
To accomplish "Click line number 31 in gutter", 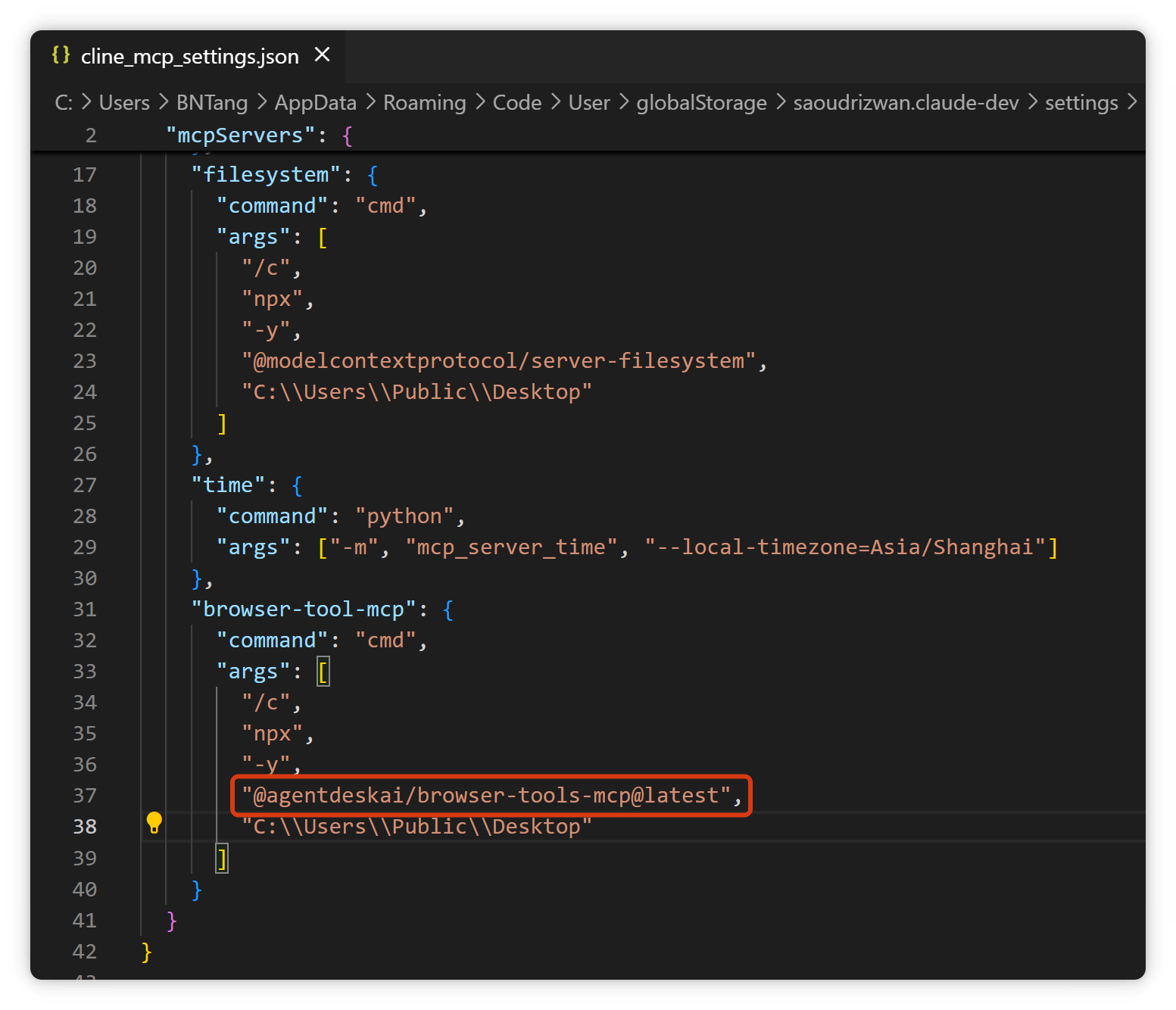I will coord(85,609).
